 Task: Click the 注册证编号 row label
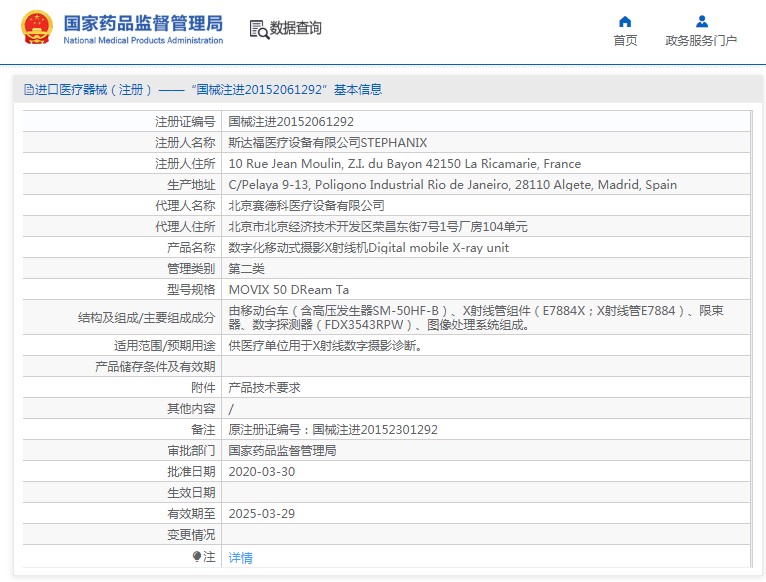pyautogui.click(x=185, y=122)
